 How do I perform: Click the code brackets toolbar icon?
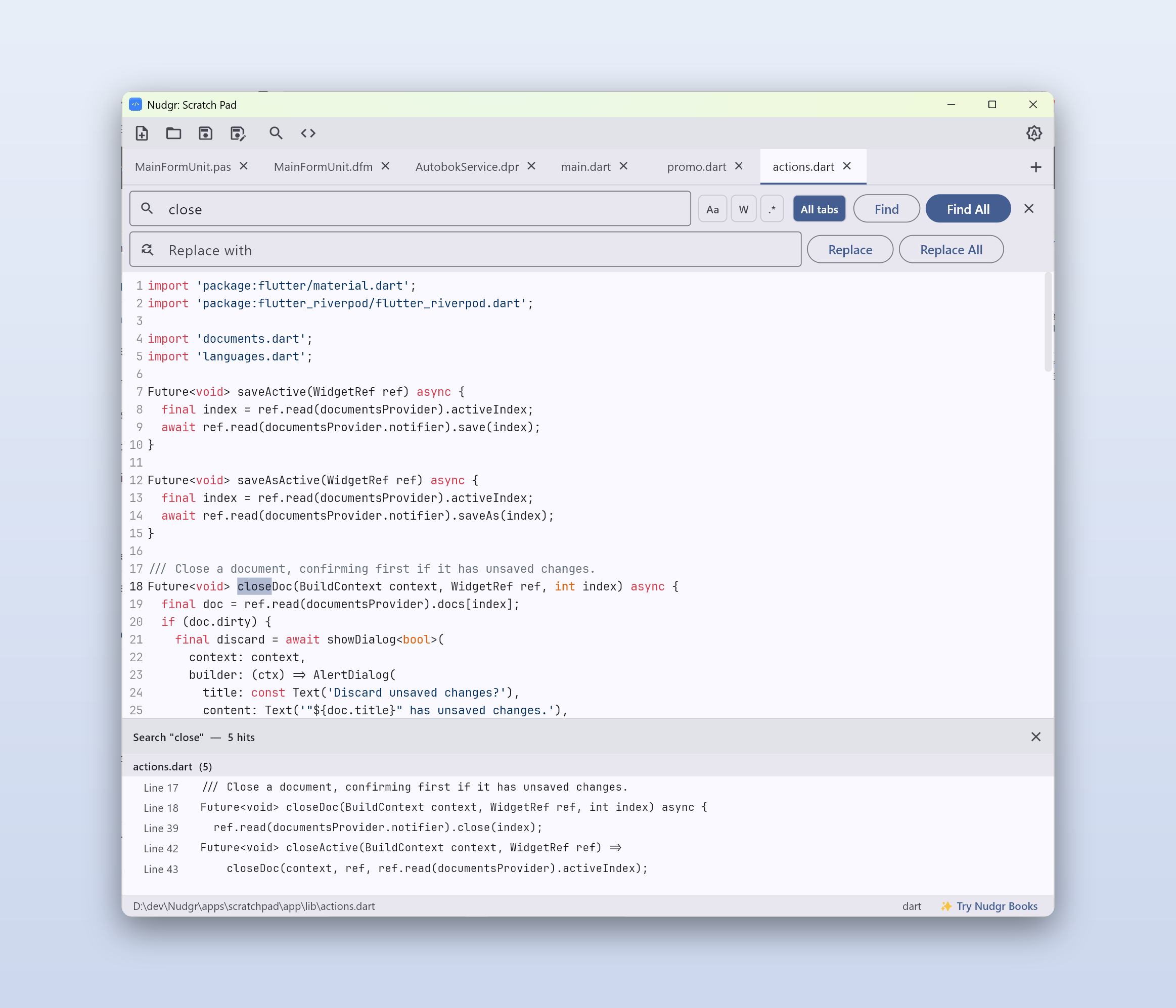coord(308,133)
